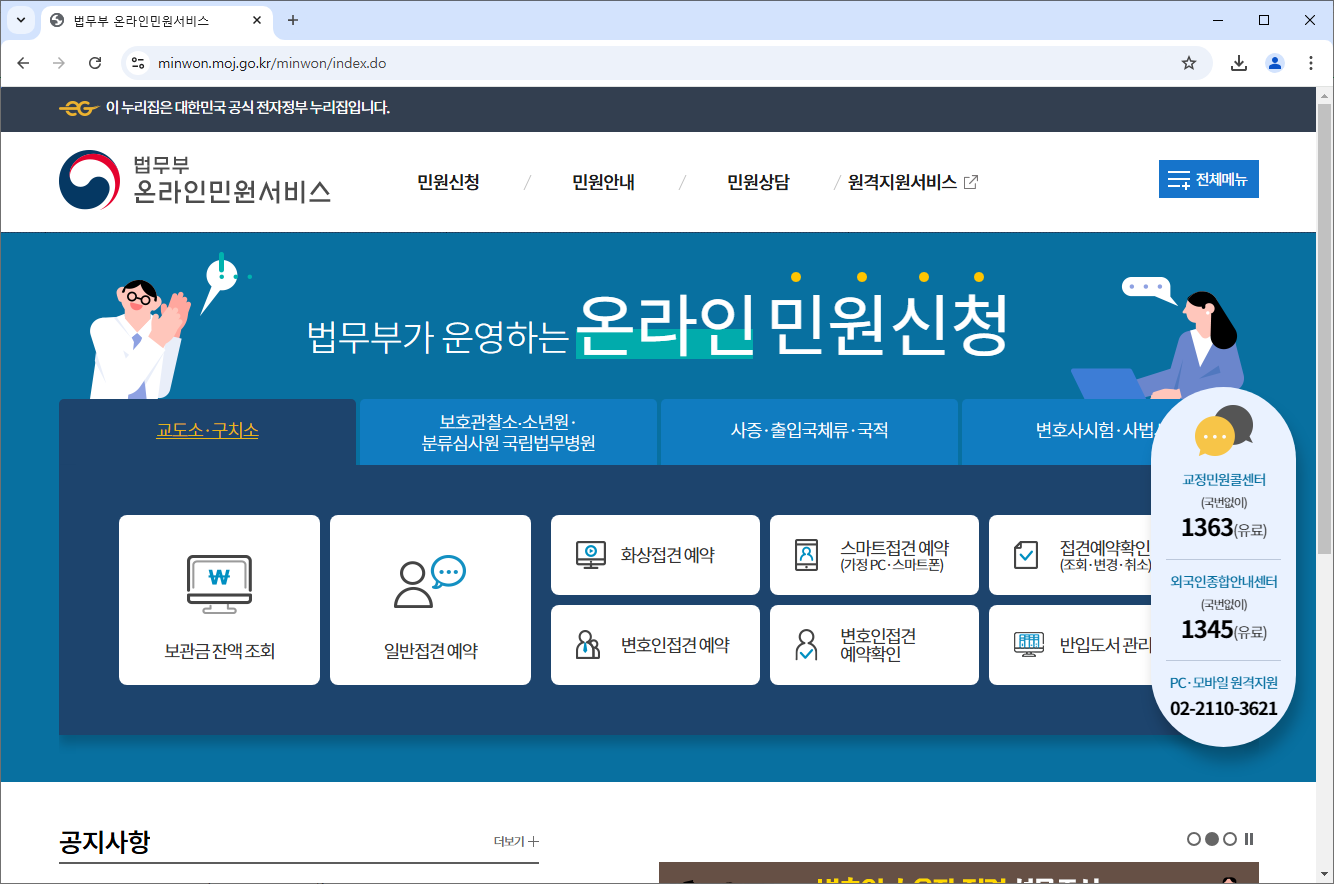Switch to the 사증·출입국체류·국적 tab
This screenshot has width=1334, height=884.
[808, 431]
